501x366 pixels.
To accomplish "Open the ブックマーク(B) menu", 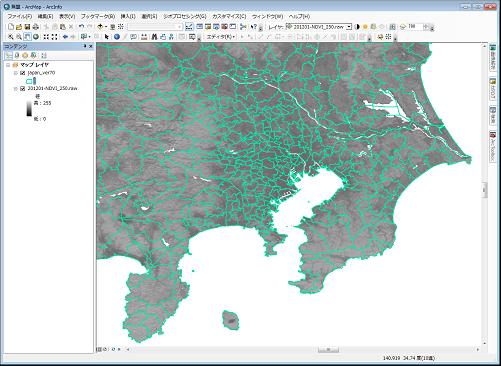I will coord(98,16).
